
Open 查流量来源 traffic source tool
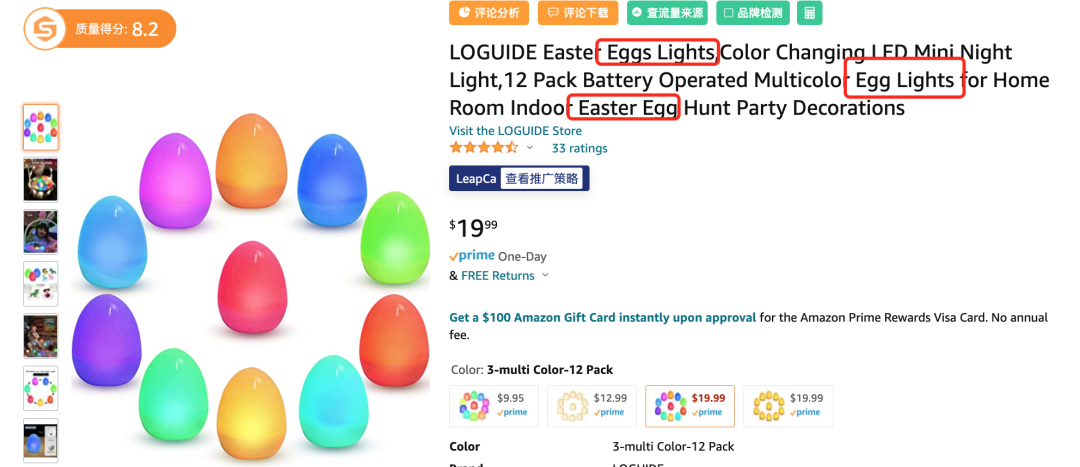(666, 13)
